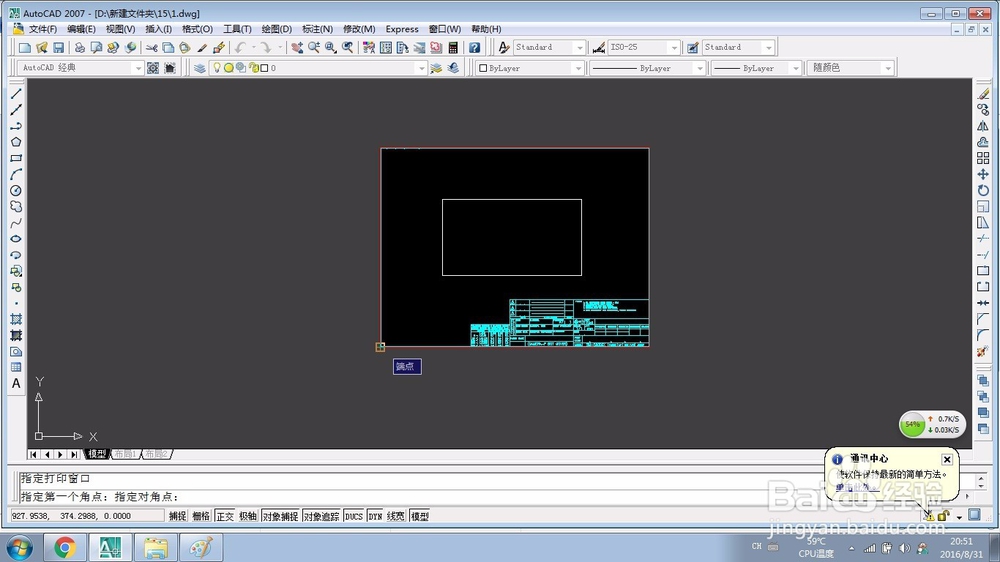
Task: Select the Mirror modify tool
Action: (x=983, y=126)
